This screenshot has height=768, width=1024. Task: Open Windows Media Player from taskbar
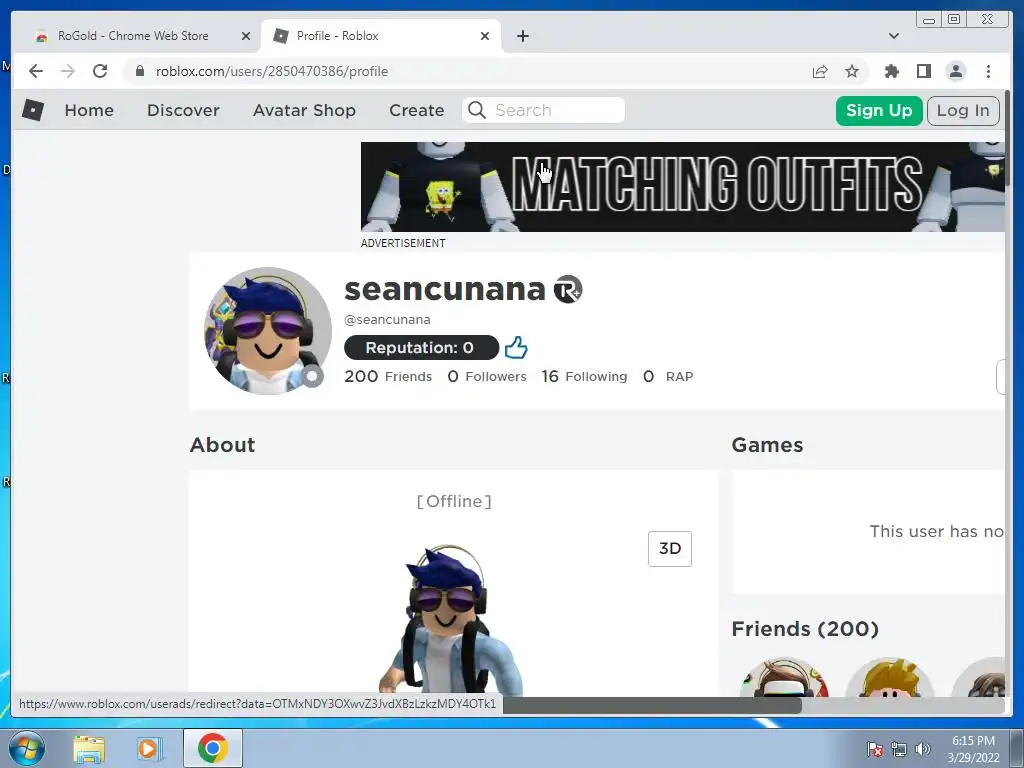[150, 748]
